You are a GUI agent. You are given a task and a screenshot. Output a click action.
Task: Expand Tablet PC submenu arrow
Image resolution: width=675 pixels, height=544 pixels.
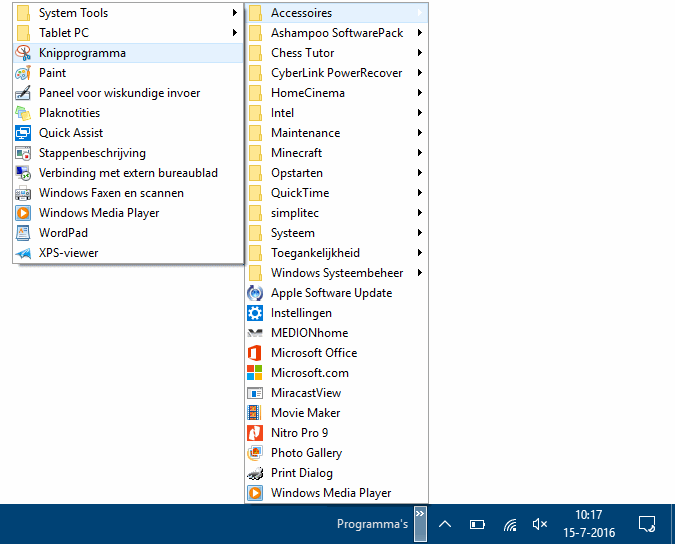point(235,33)
